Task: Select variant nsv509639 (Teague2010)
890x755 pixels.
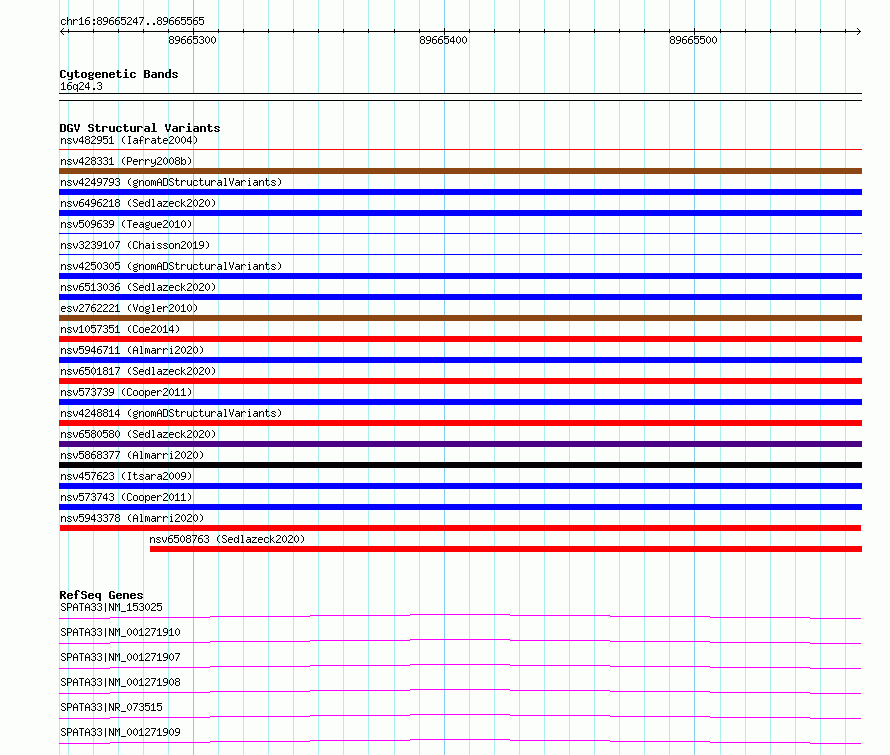Action: 126,224
